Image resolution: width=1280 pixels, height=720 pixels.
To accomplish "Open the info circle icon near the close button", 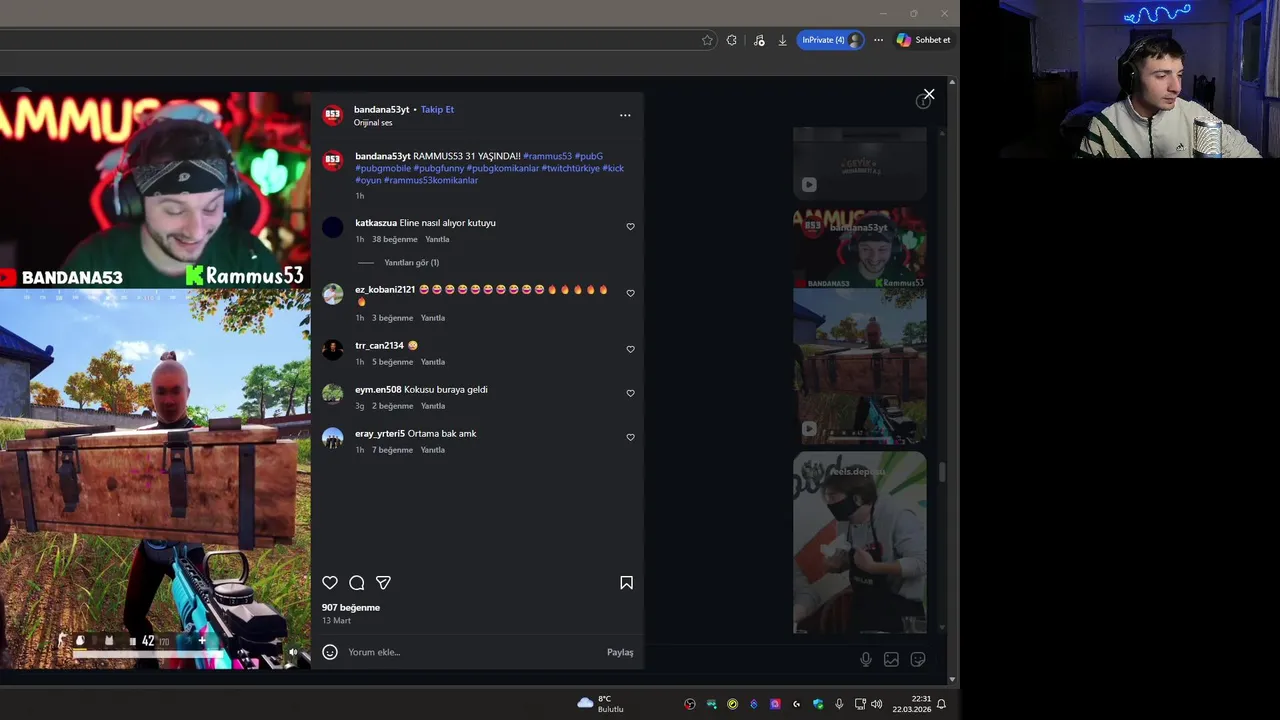I will pos(922,102).
